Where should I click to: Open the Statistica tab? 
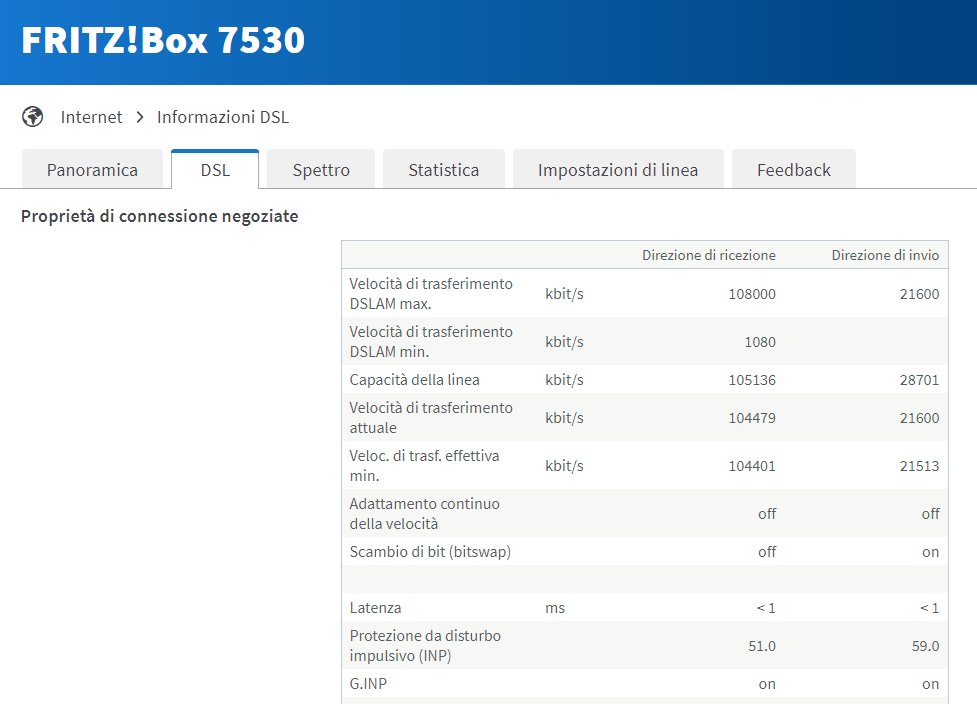[x=443, y=170]
